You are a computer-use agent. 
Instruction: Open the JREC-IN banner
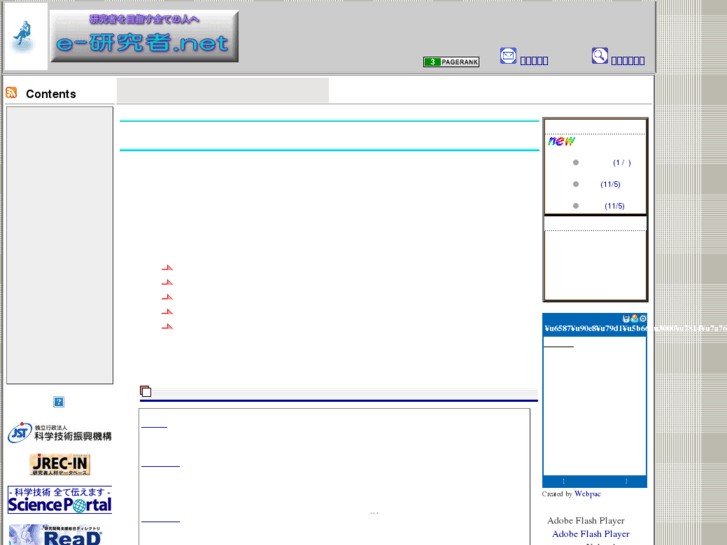[x=60, y=464]
